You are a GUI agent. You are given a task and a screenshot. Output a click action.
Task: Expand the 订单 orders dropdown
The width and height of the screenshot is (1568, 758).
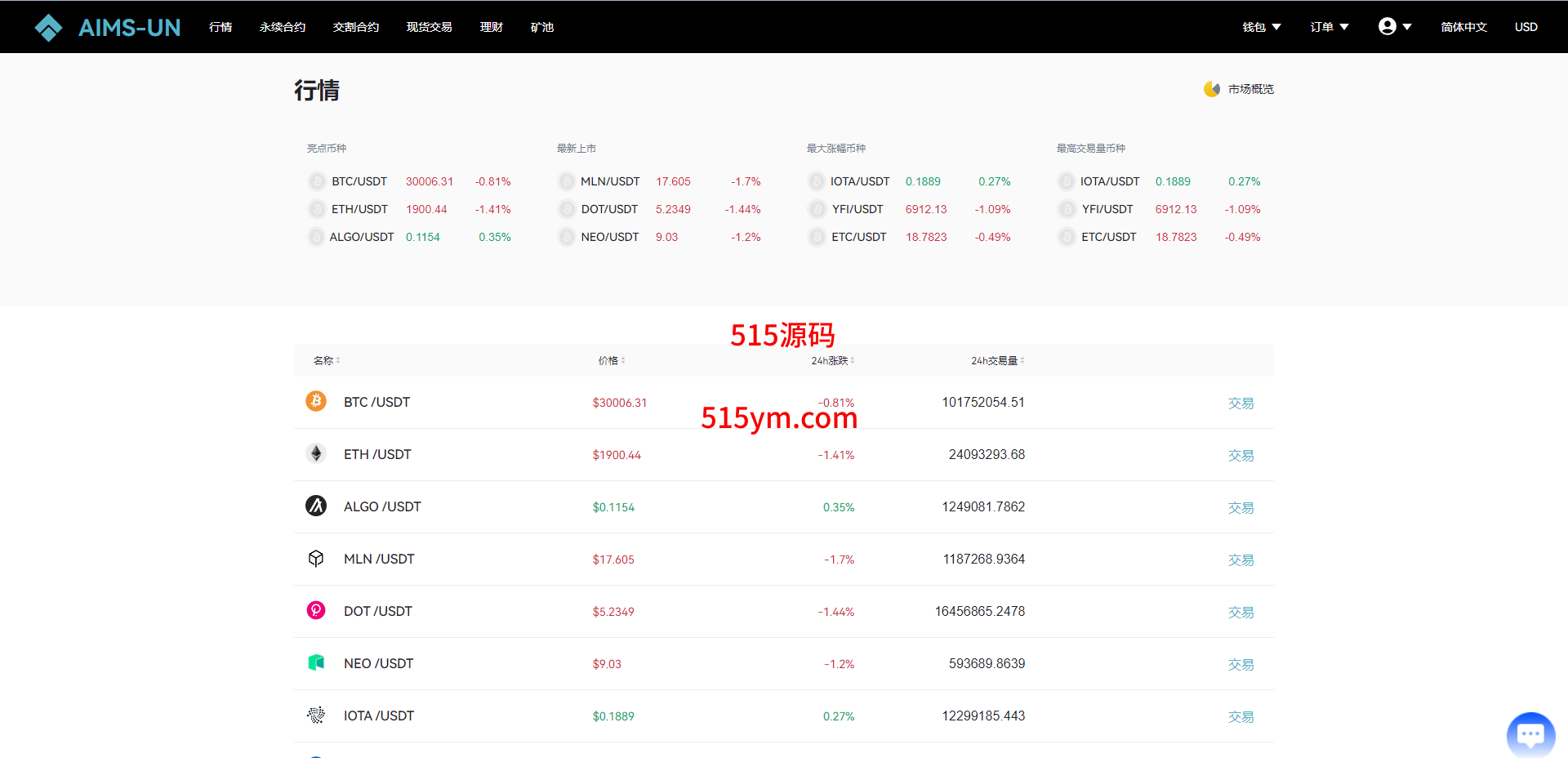pos(1329,27)
